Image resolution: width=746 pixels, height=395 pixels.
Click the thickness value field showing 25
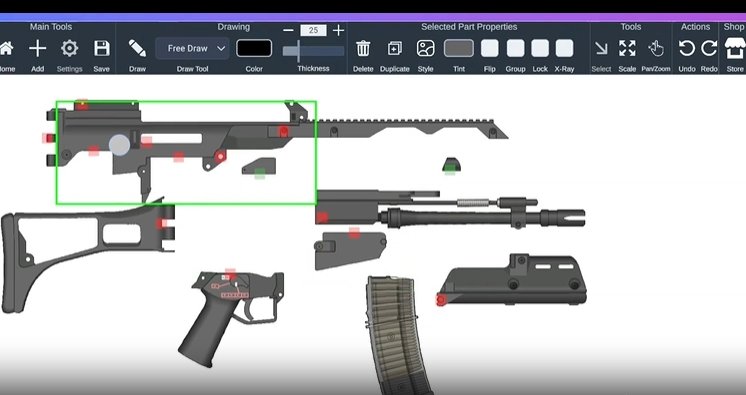coord(313,30)
